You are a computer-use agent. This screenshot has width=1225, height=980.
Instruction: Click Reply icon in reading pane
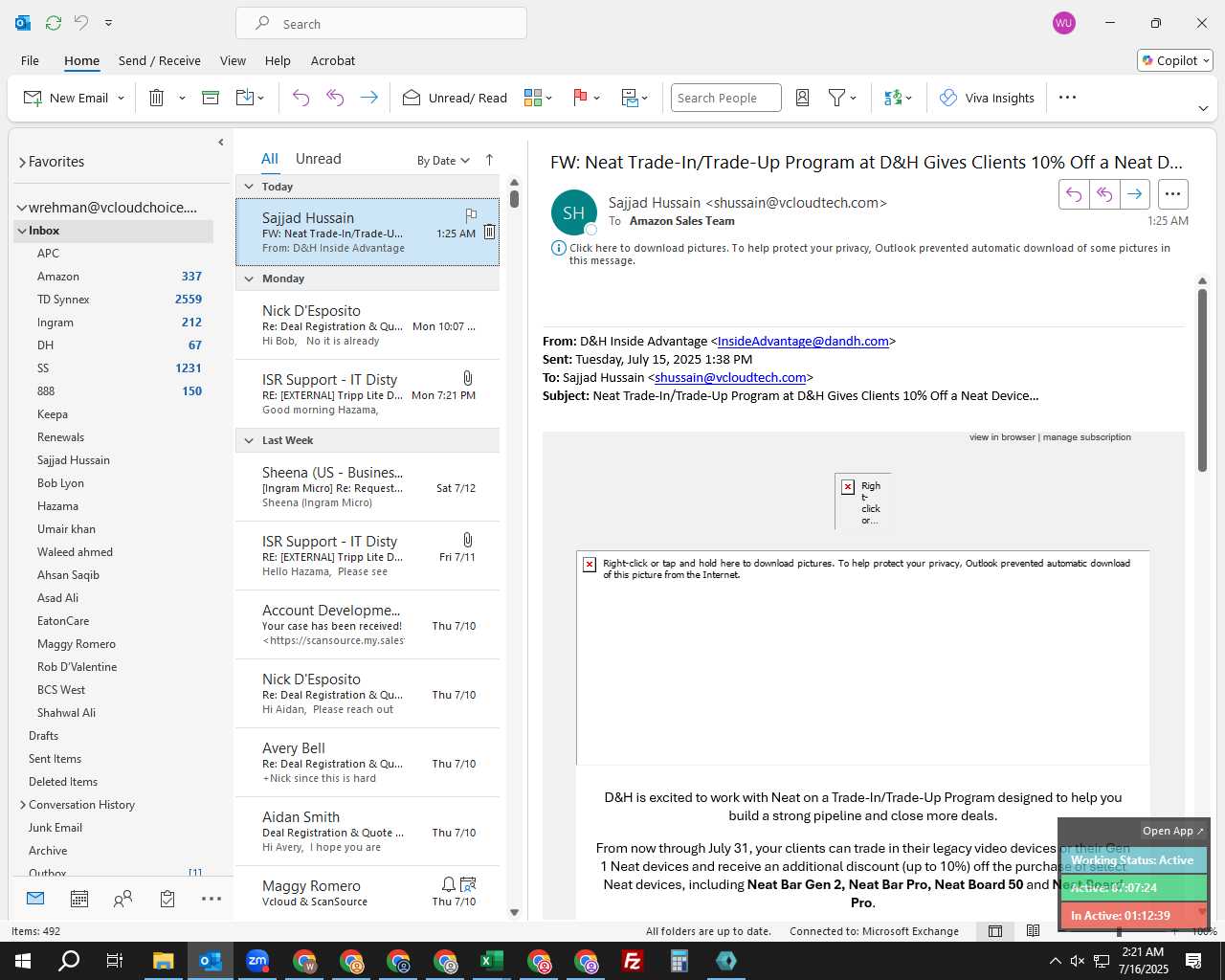pos(1074,194)
